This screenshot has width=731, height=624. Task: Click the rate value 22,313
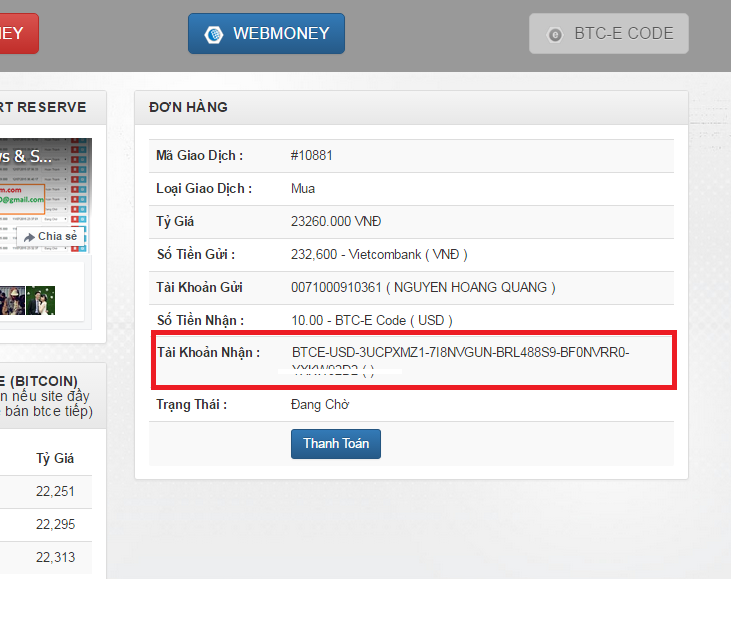pyautogui.click(x=55, y=557)
